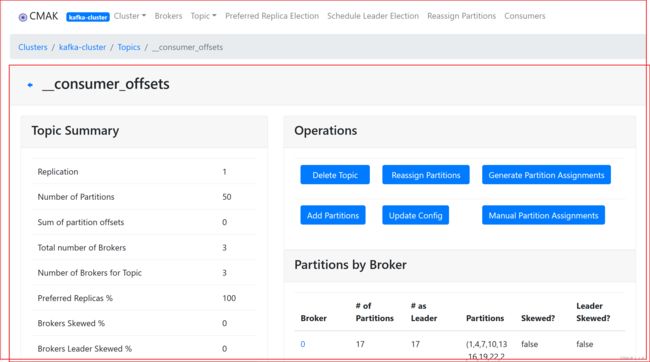Click the Preferred Replicas % label
This screenshot has height=362, width=650.
[75, 298]
